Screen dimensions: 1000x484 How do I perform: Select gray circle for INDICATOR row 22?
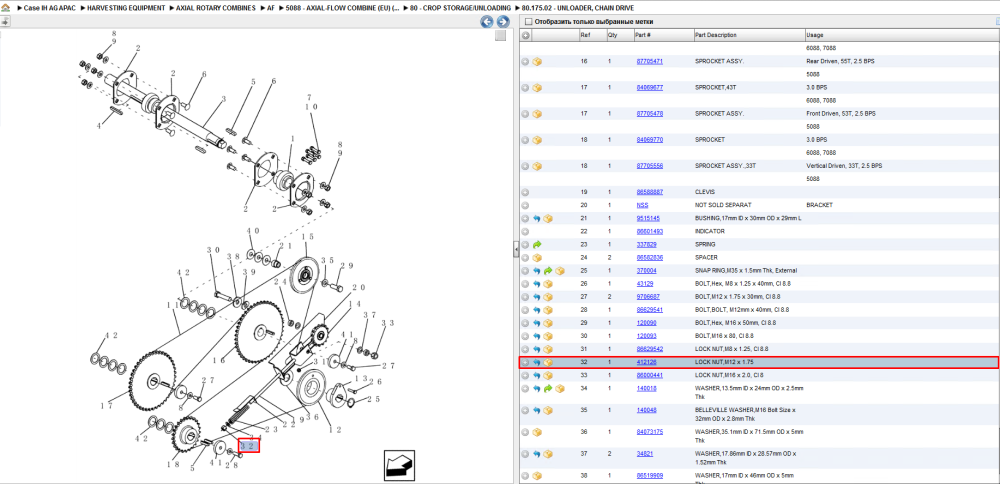pos(526,232)
